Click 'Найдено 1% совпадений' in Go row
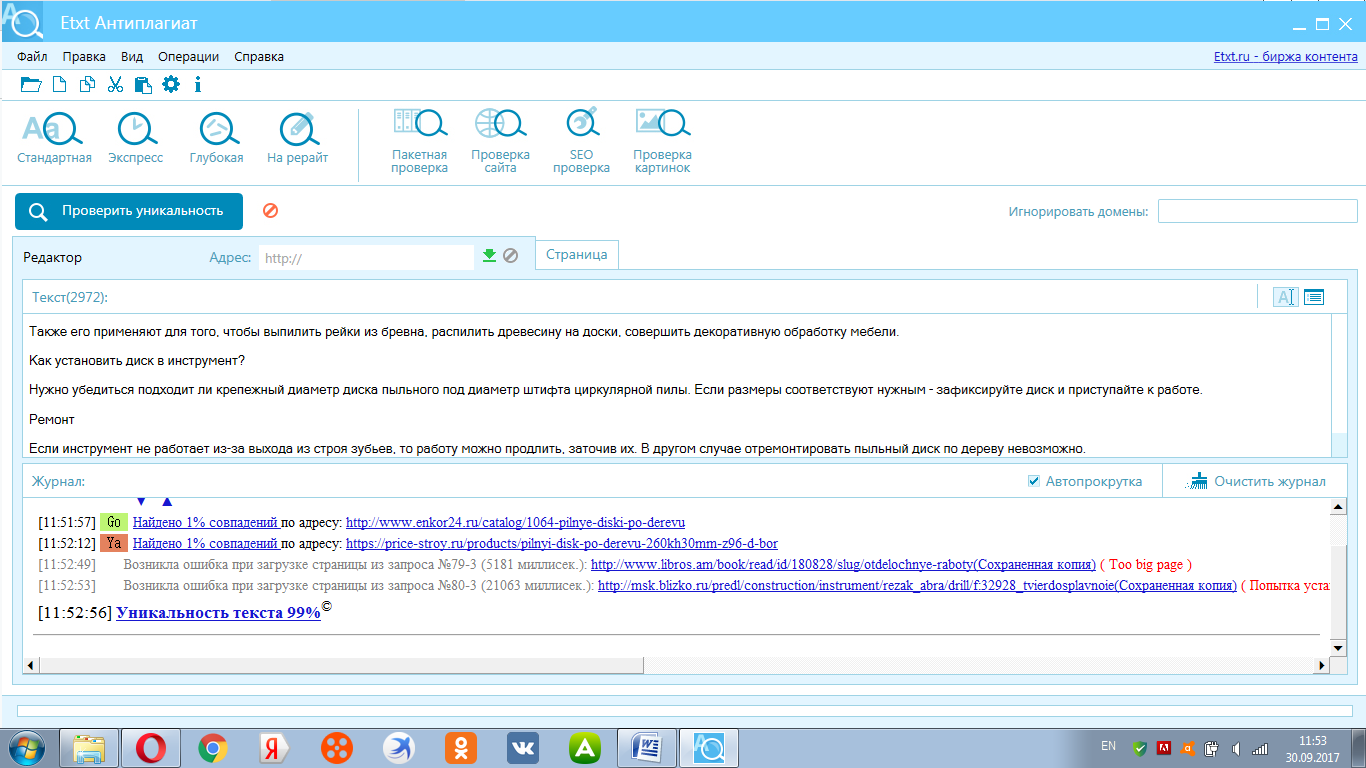 tap(205, 522)
